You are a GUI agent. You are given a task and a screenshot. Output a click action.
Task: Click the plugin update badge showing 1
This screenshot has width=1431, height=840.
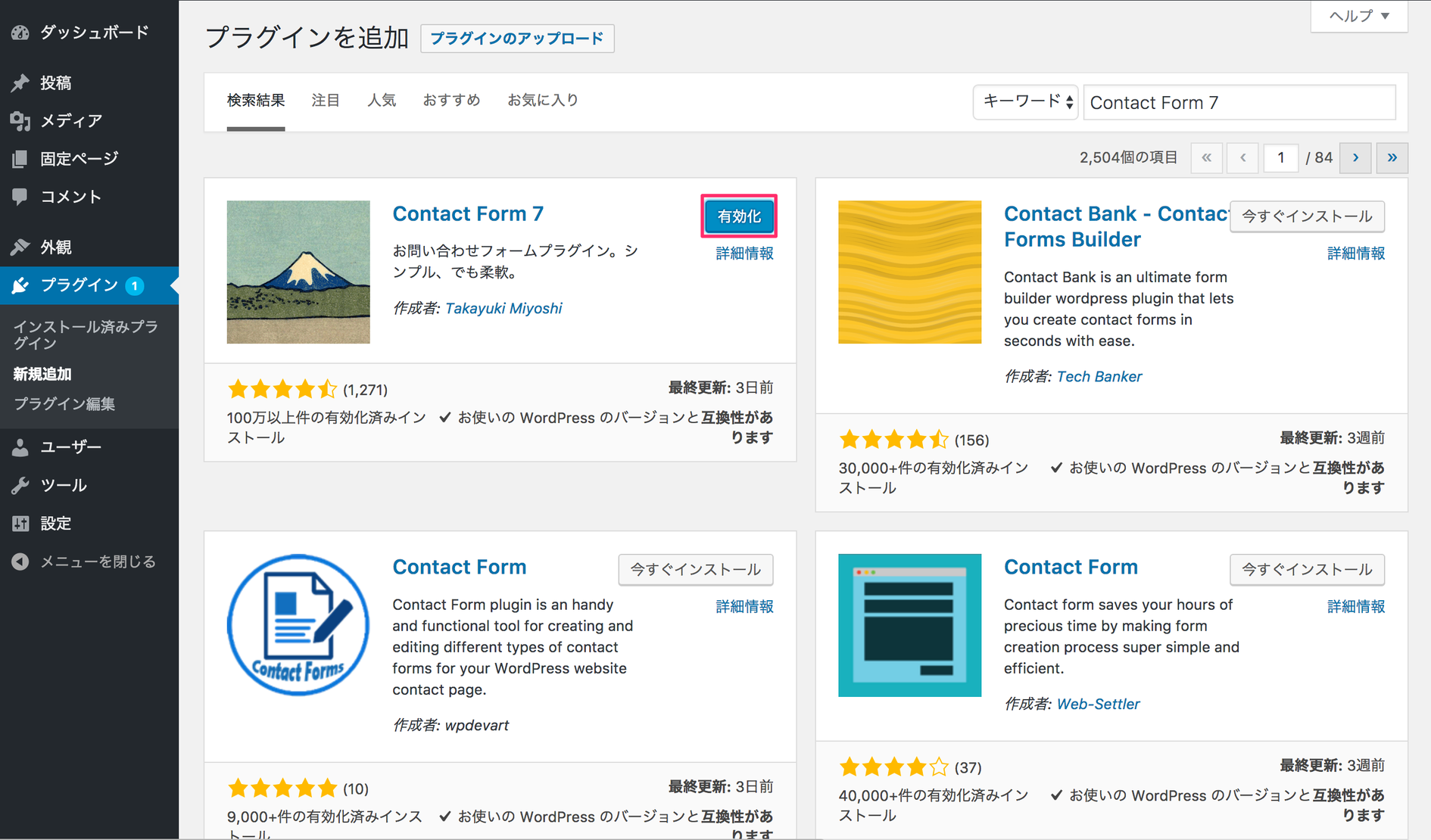pyautogui.click(x=135, y=285)
